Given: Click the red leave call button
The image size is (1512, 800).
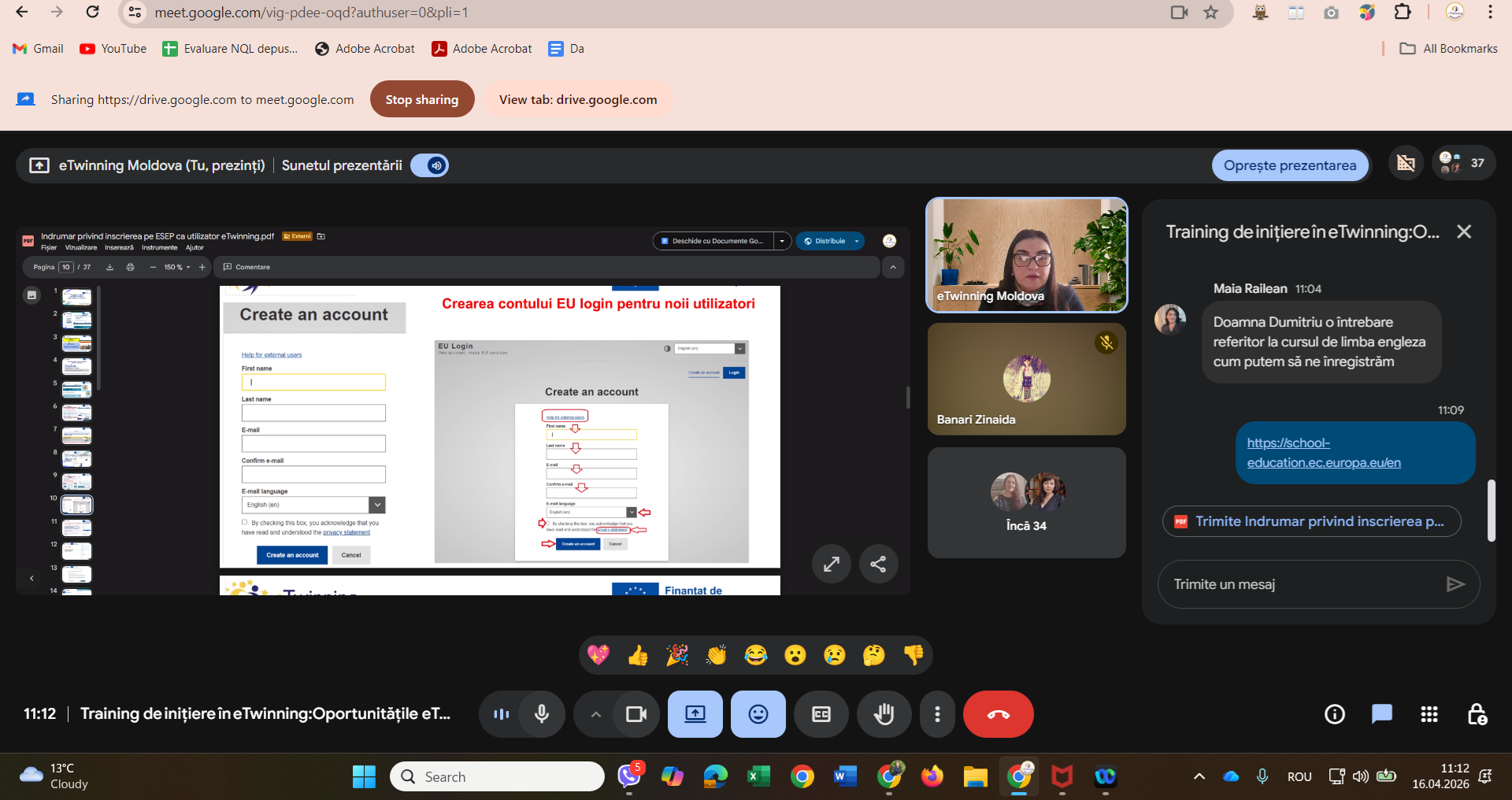Looking at the screenshot, I should pos(998,714).
